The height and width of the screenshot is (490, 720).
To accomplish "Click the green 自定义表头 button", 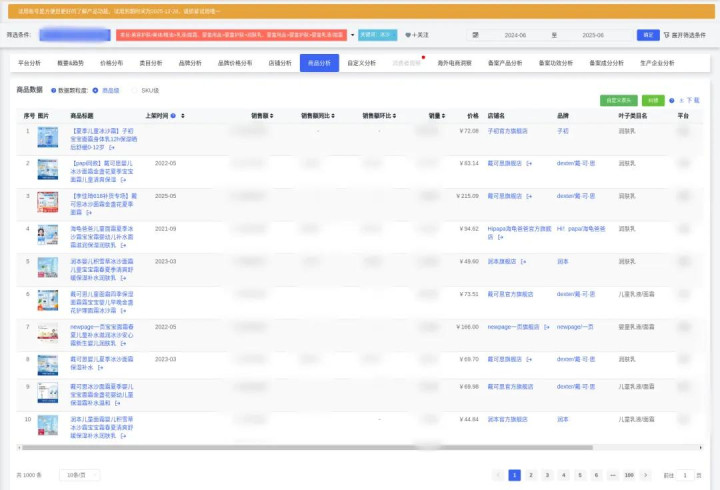I will [x=619, y=100].
